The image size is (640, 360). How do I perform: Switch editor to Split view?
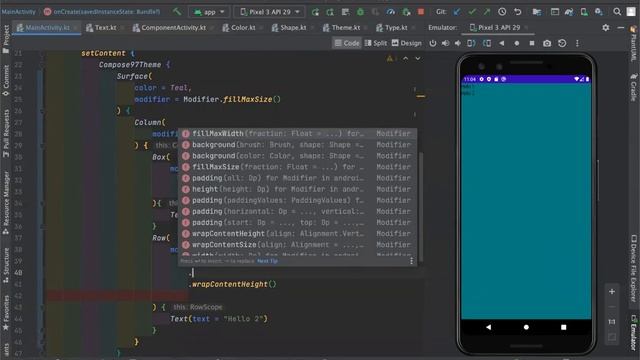(376, 43)
